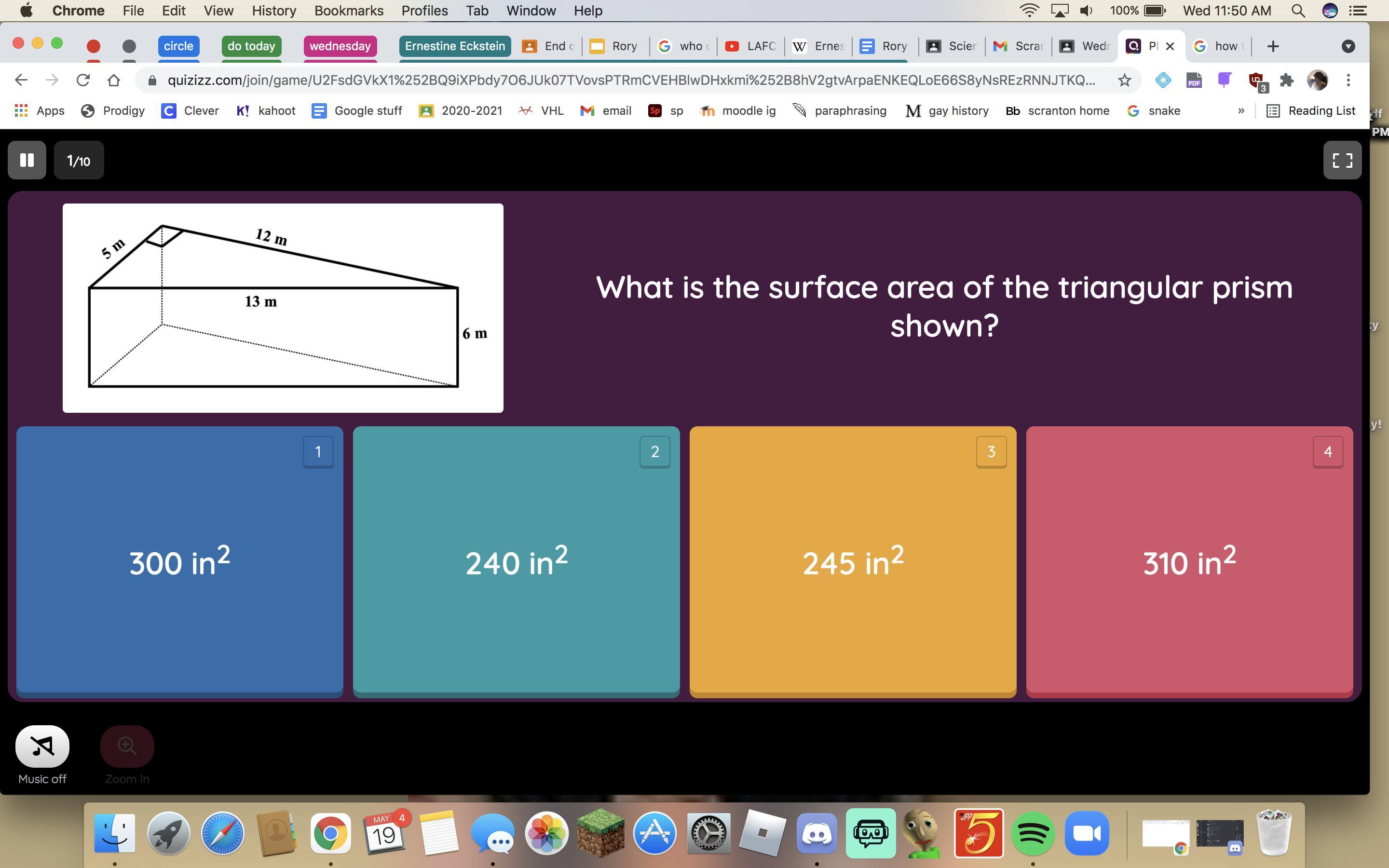Expand the tab search dropdown arrow
1389x868 pixels.
pyautogui.click(x=1348, y=46)
